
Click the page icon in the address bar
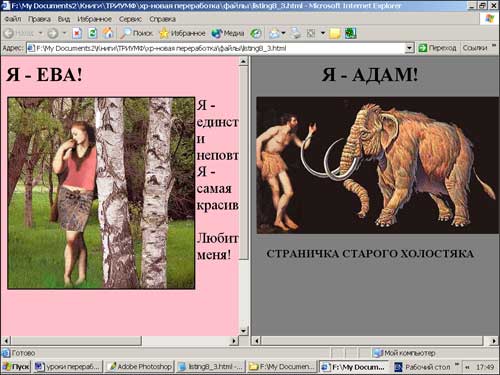click(31, 48)
